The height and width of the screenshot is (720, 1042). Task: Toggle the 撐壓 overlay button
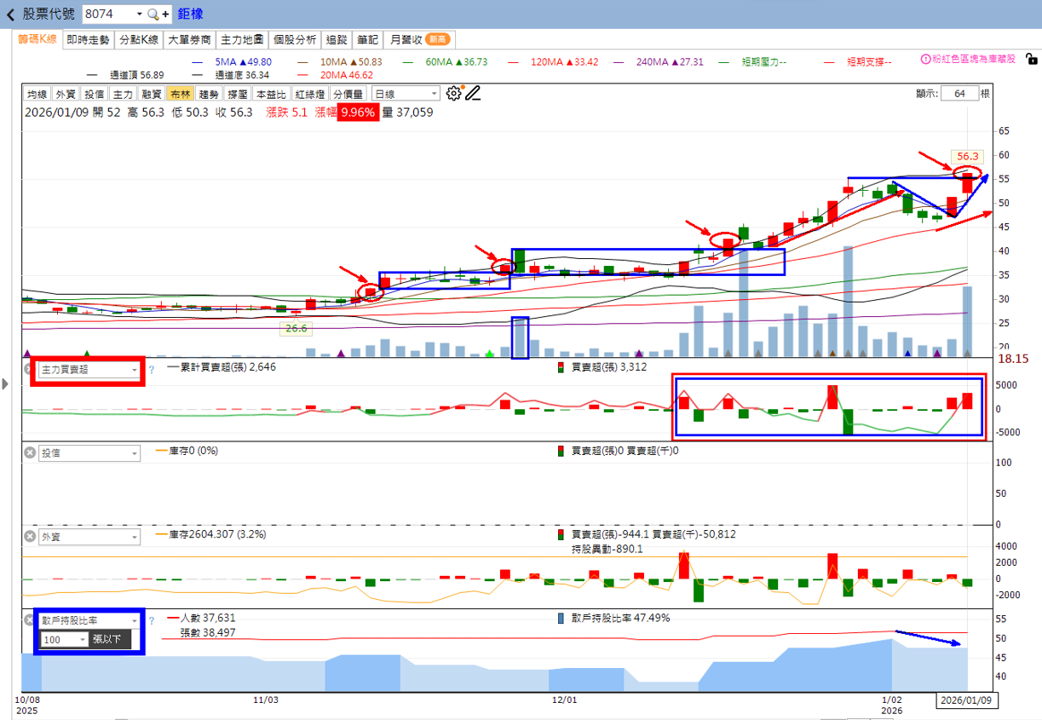pyautogui.click(x=237, y=94)
